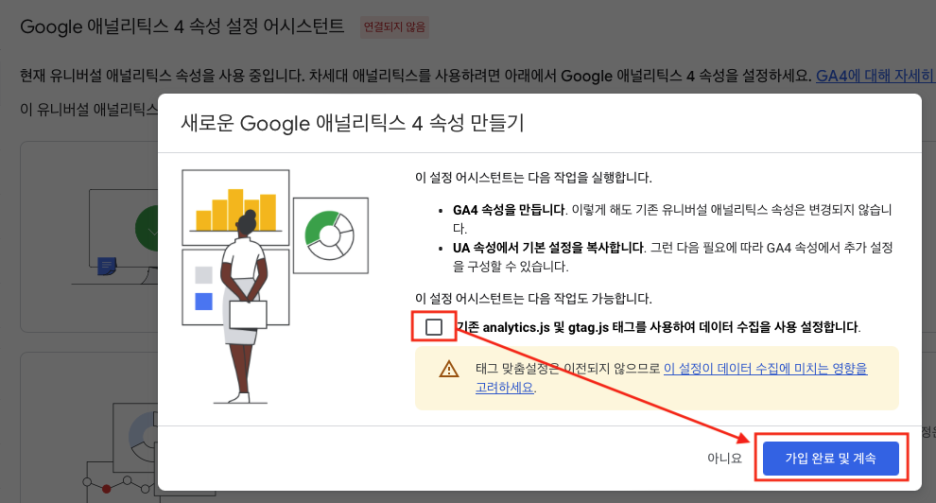Click the text 이 설정 어시스턴트는 다음 작업도 가능합니다
This screenshot has width=936, height=503.
(x=534, y=298)
